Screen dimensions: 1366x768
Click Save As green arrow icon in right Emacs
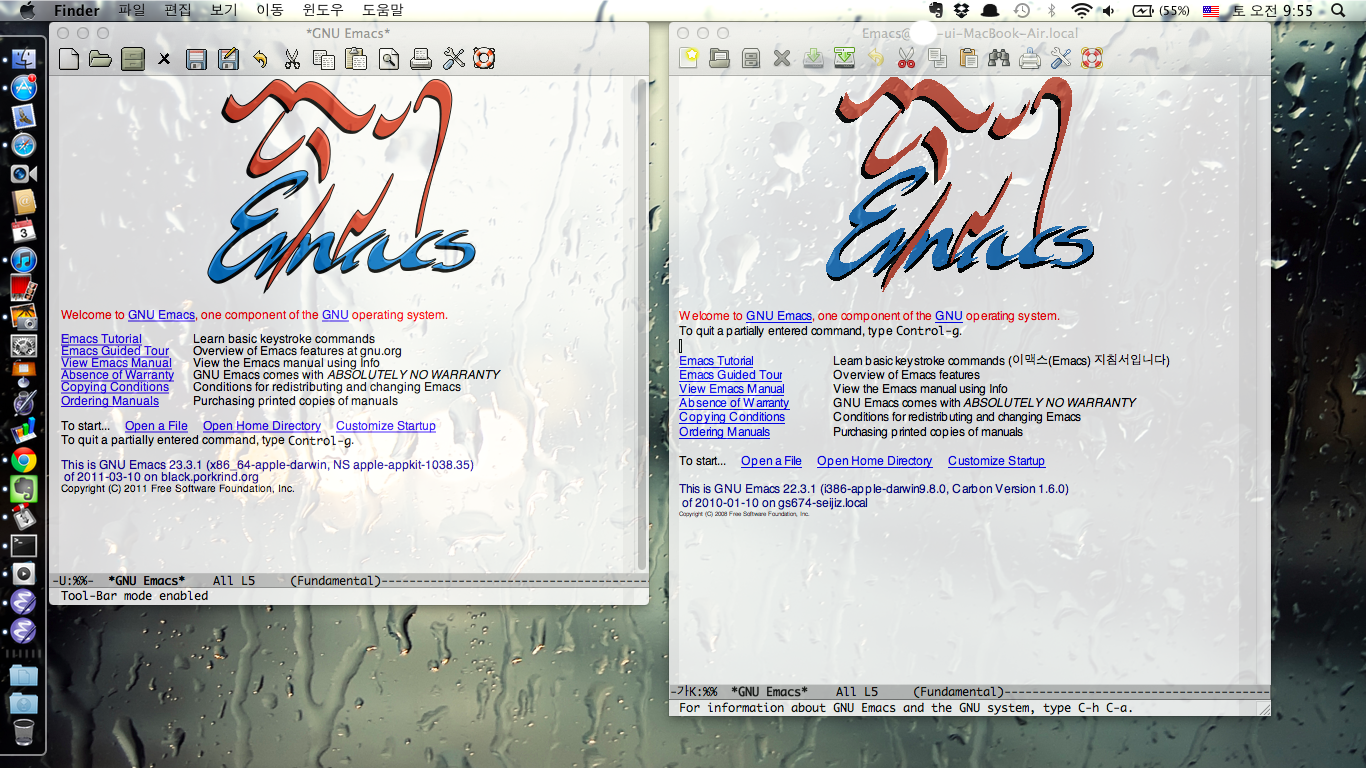(x=844, y=58)
